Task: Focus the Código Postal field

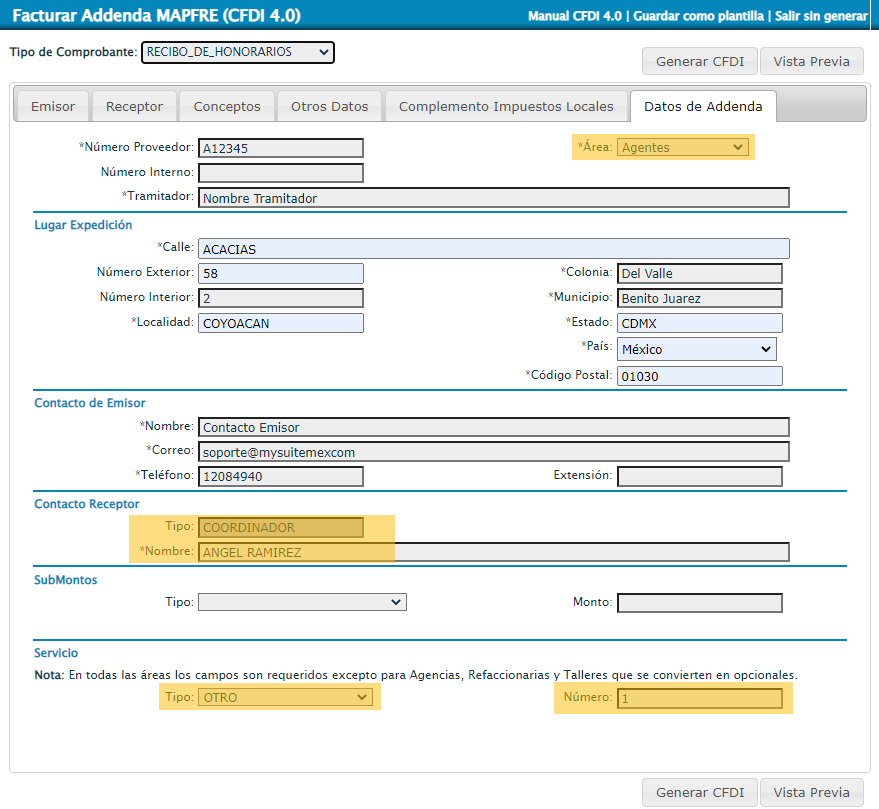Action: point(699,376)
